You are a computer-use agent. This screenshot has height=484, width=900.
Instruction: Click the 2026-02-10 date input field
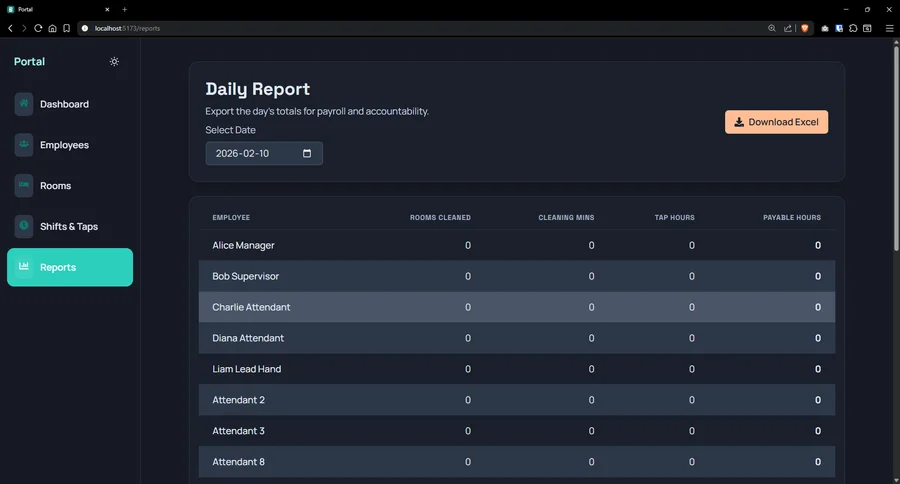click(264, 153)
